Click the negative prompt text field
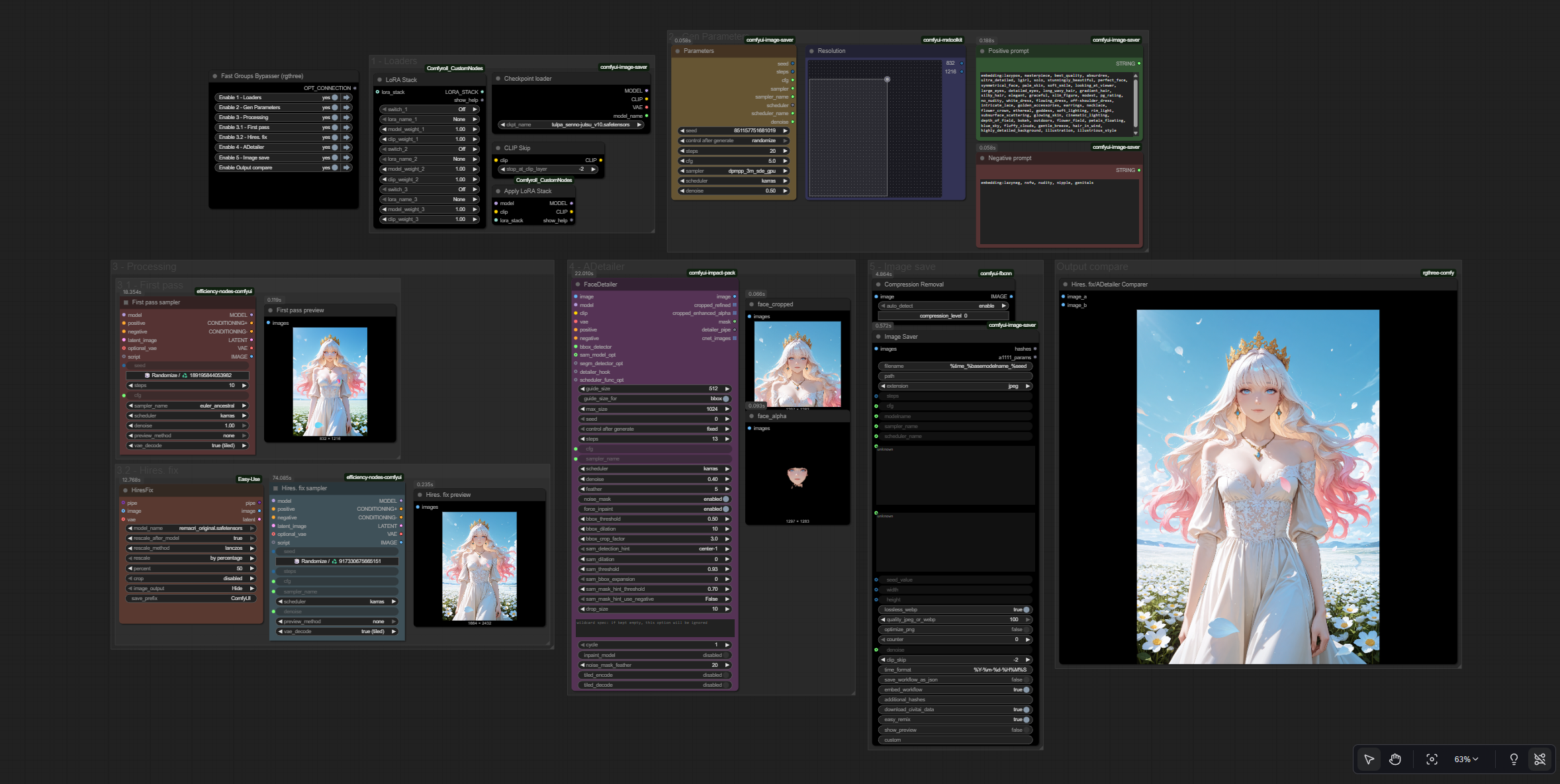The width and height of the screenshot is (1560, 784). (x=1059, y=212)
